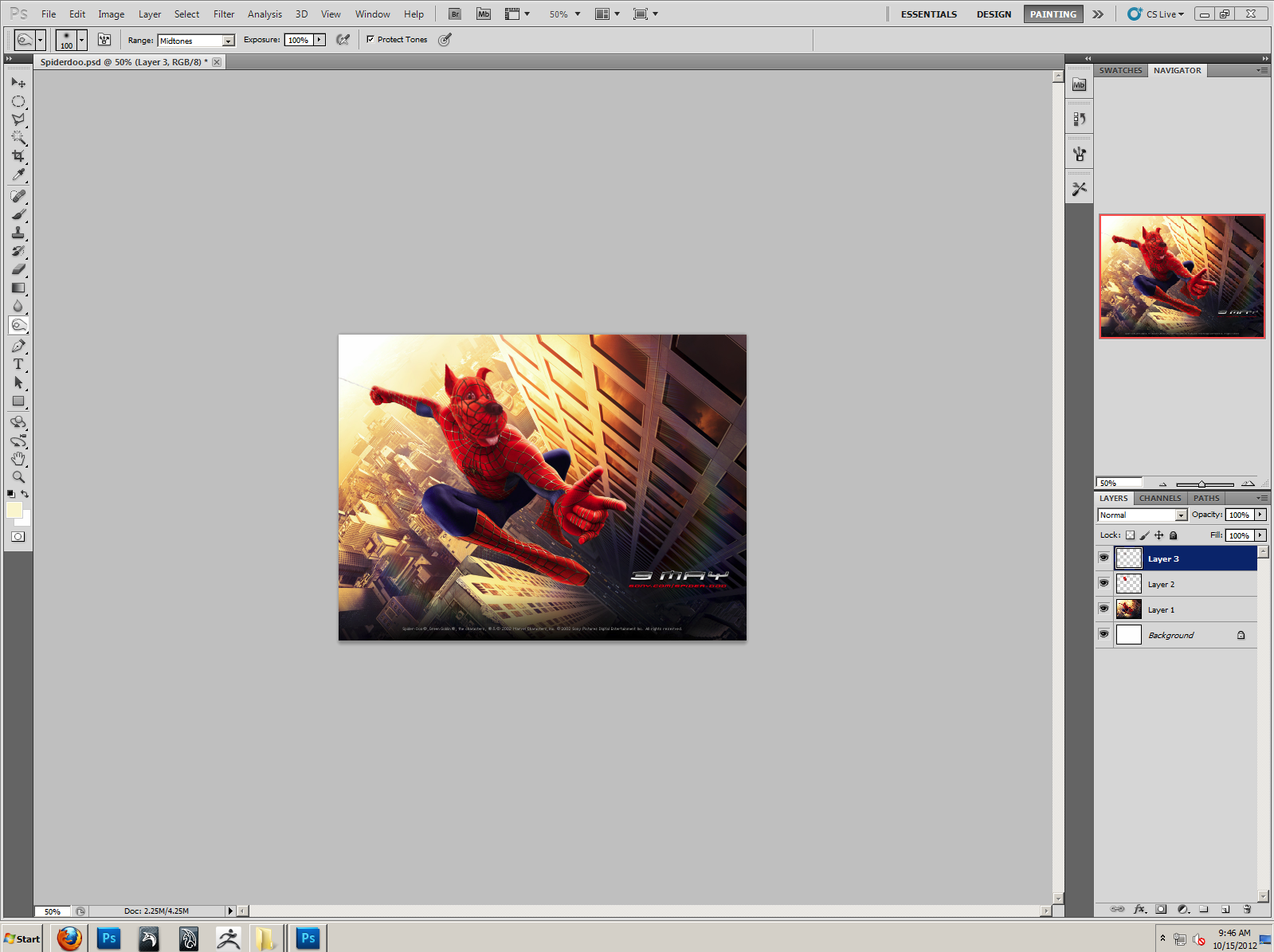
Task: Switch to the Paths tab
Action: [x=1206, y=498]
